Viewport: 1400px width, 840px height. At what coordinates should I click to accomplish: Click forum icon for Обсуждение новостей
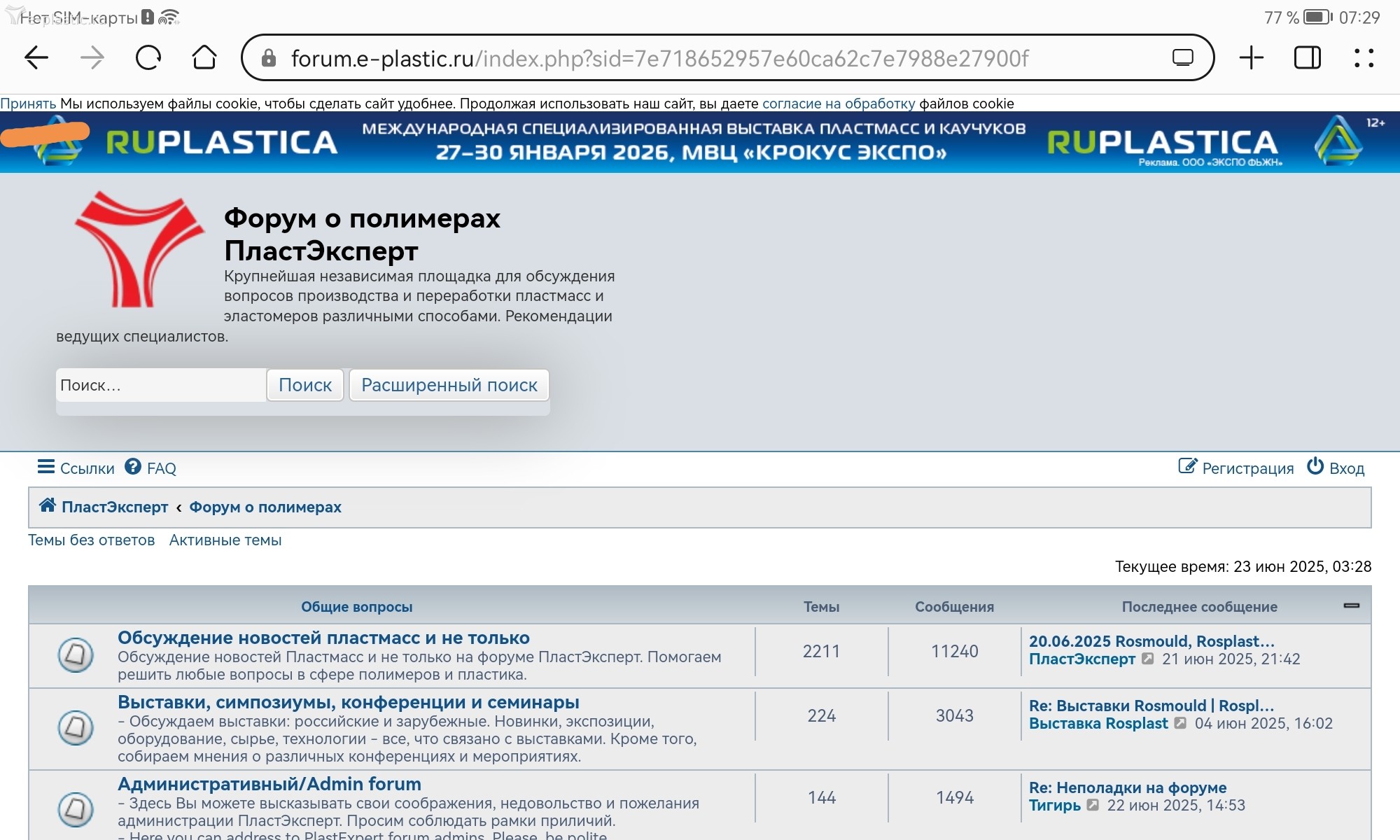pos(76,655)
